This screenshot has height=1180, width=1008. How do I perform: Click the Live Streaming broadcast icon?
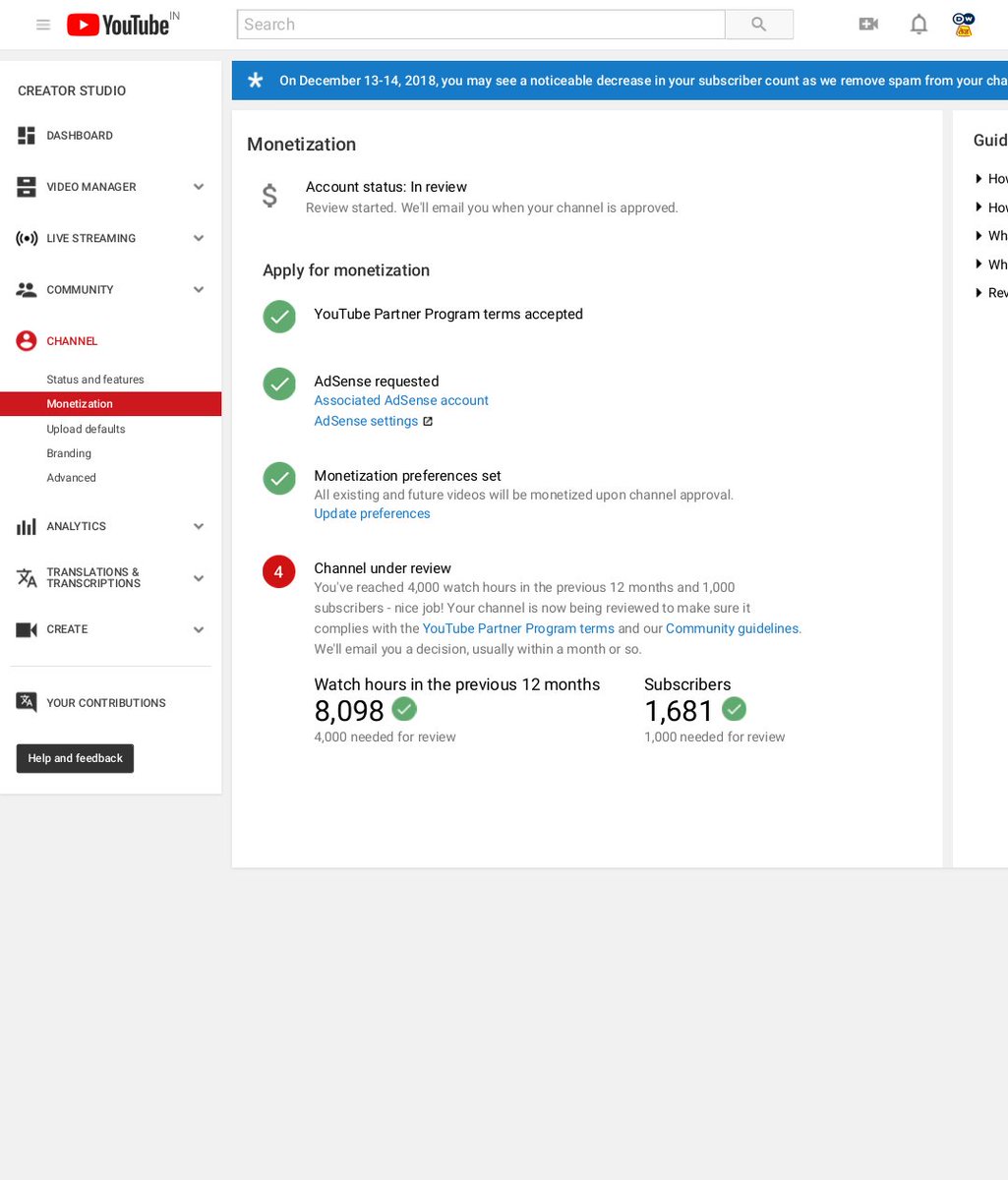pos(27,238)
